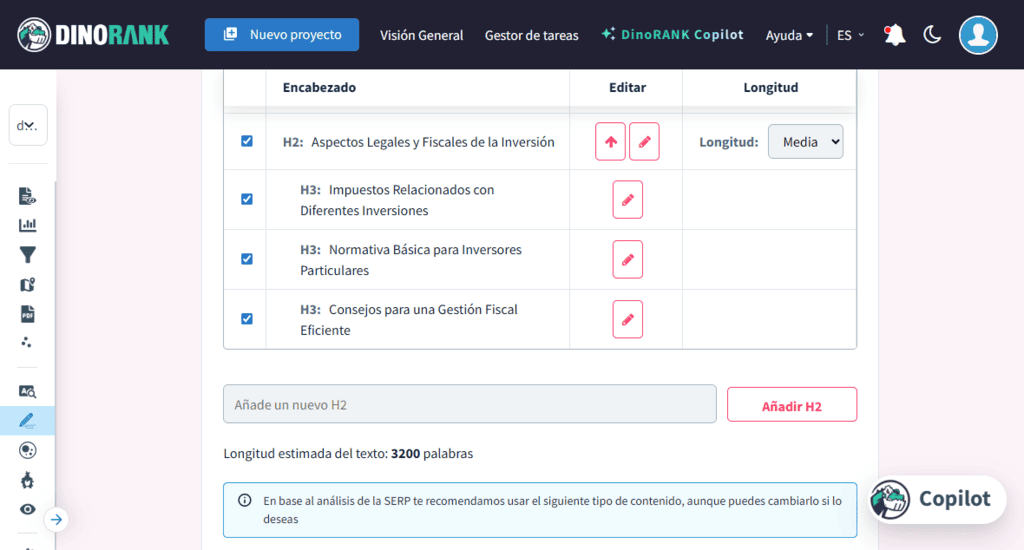Open Visión General
The width and height of the screenshot is (1024, 550).
click(421, 35)
